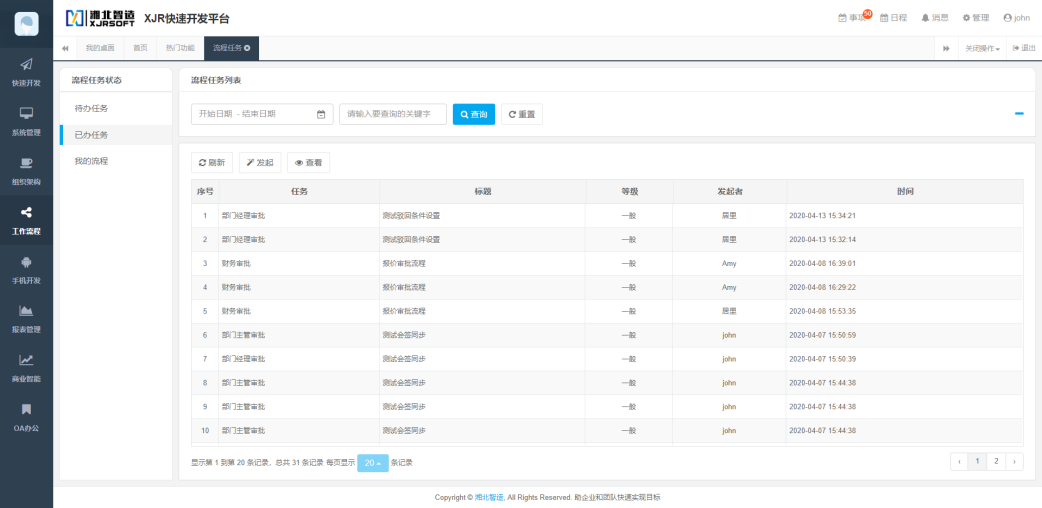The image size is (1042, 508).
Task: Select 已办任务 in the task status list
Action: [116, 135]
